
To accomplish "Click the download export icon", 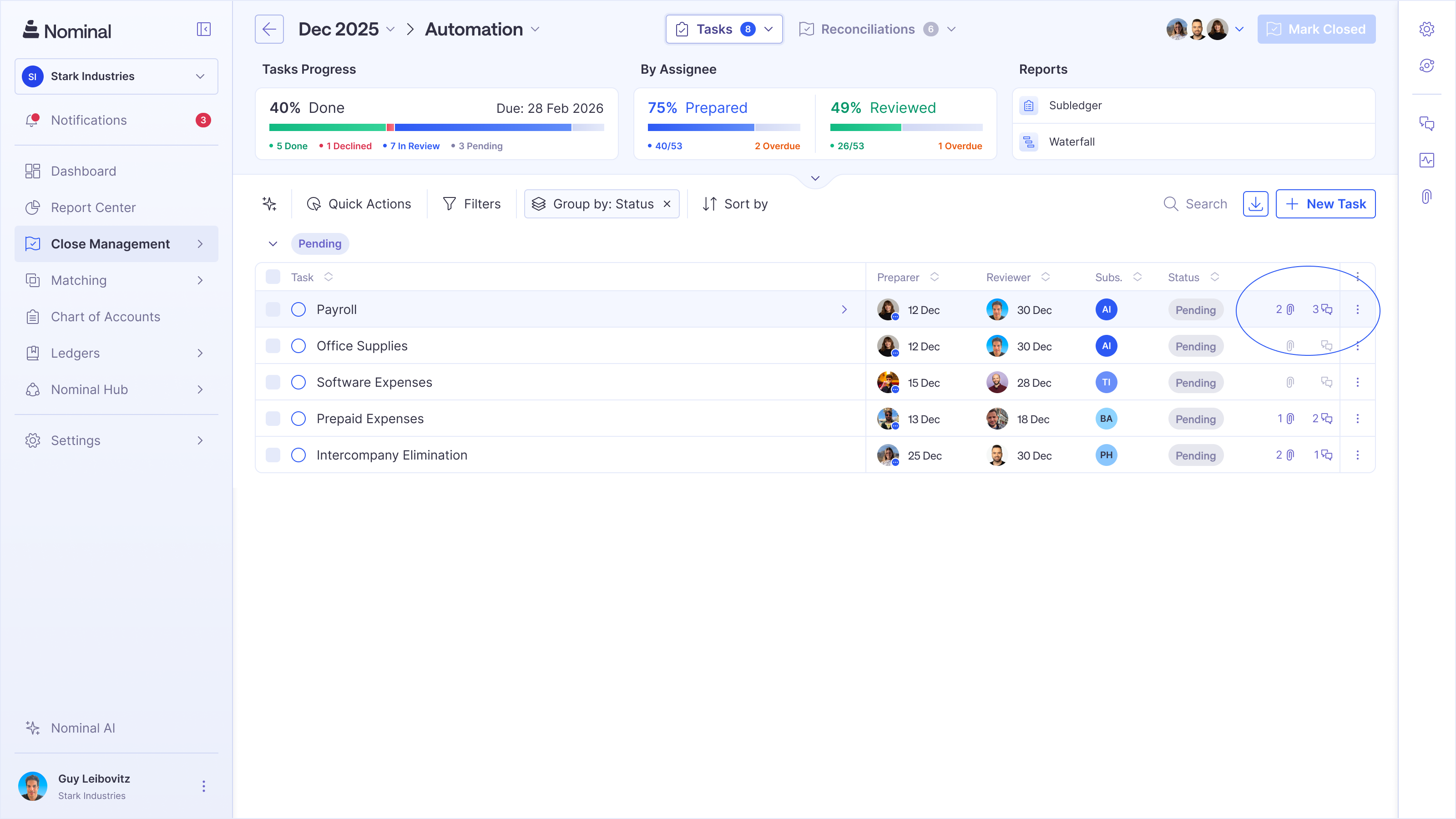I will coord(1255,204).
